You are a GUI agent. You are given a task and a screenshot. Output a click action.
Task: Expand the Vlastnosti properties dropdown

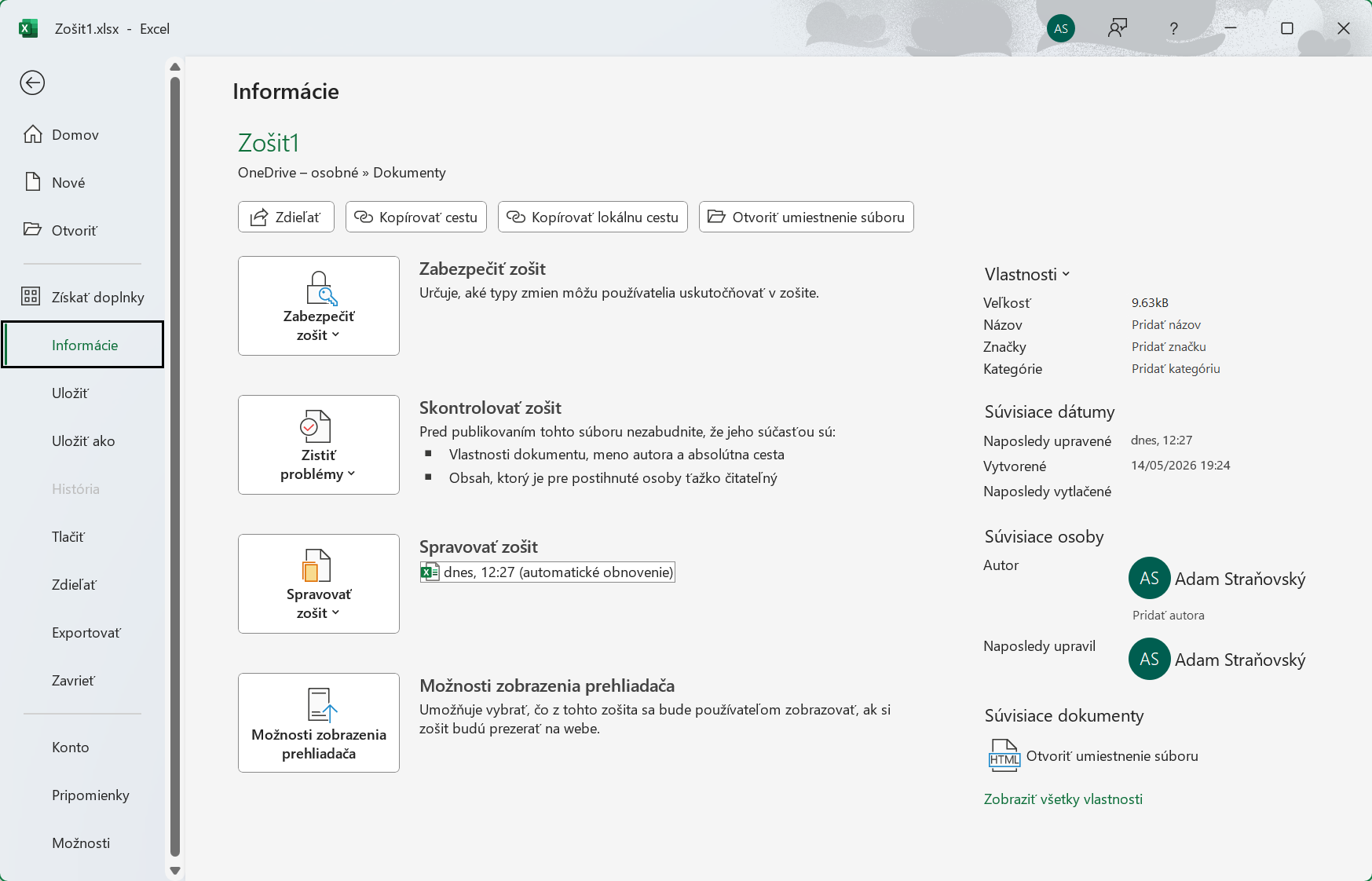coord(1027,274)
